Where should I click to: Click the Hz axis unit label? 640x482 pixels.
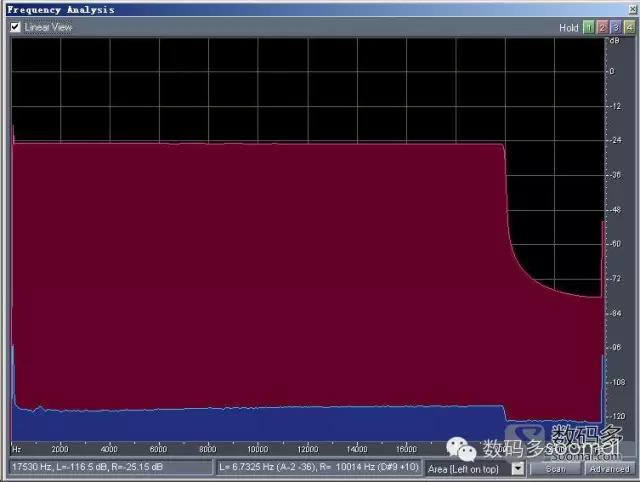pos(16,449)
